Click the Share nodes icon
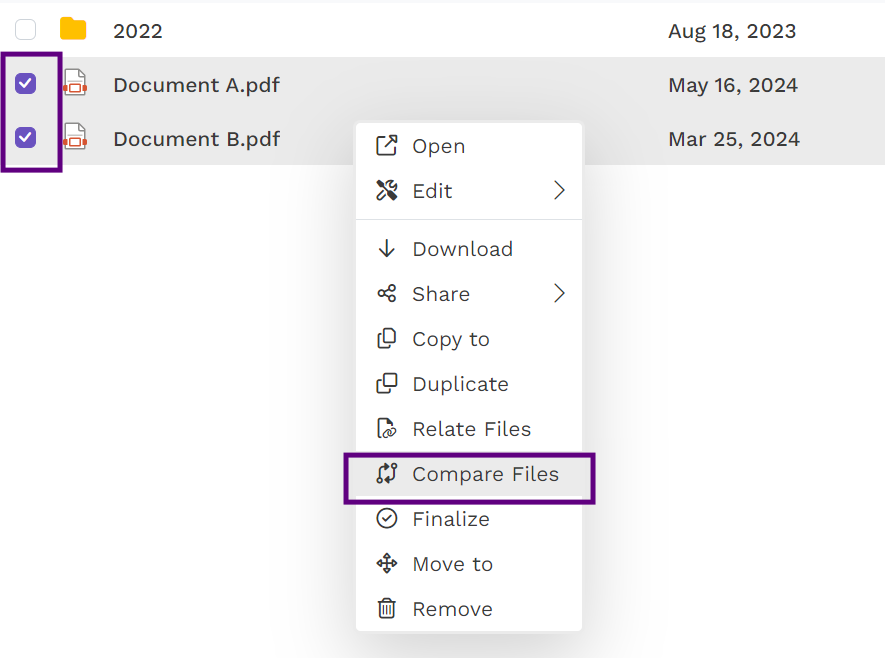Screen dimensions: 885x658 pyautogui.click(x=386, y=294)
